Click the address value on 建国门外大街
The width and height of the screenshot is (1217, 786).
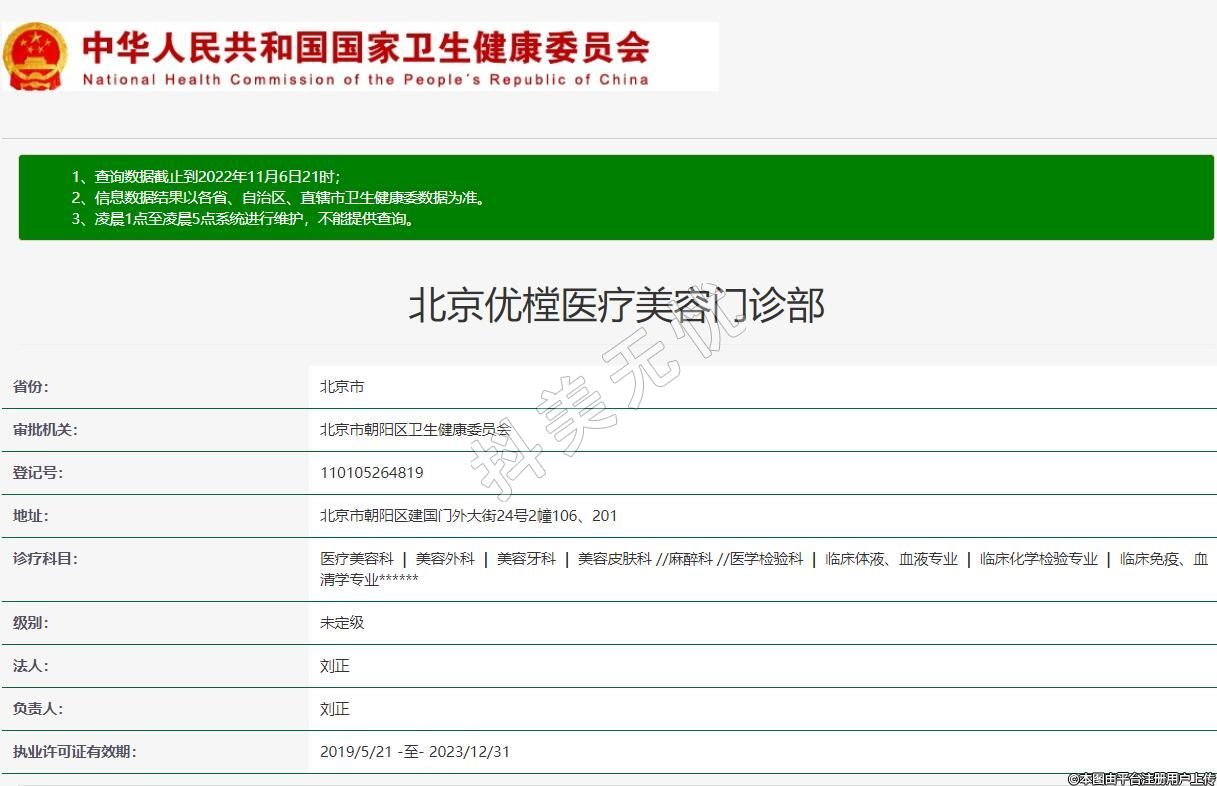pos(468,516)
